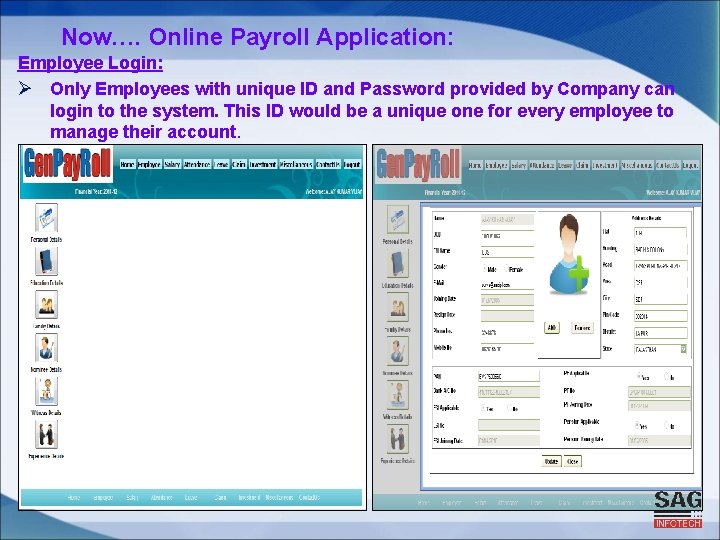Open Personal Details icon in left screen
The image size is (720, 540).
coord(46,218)
